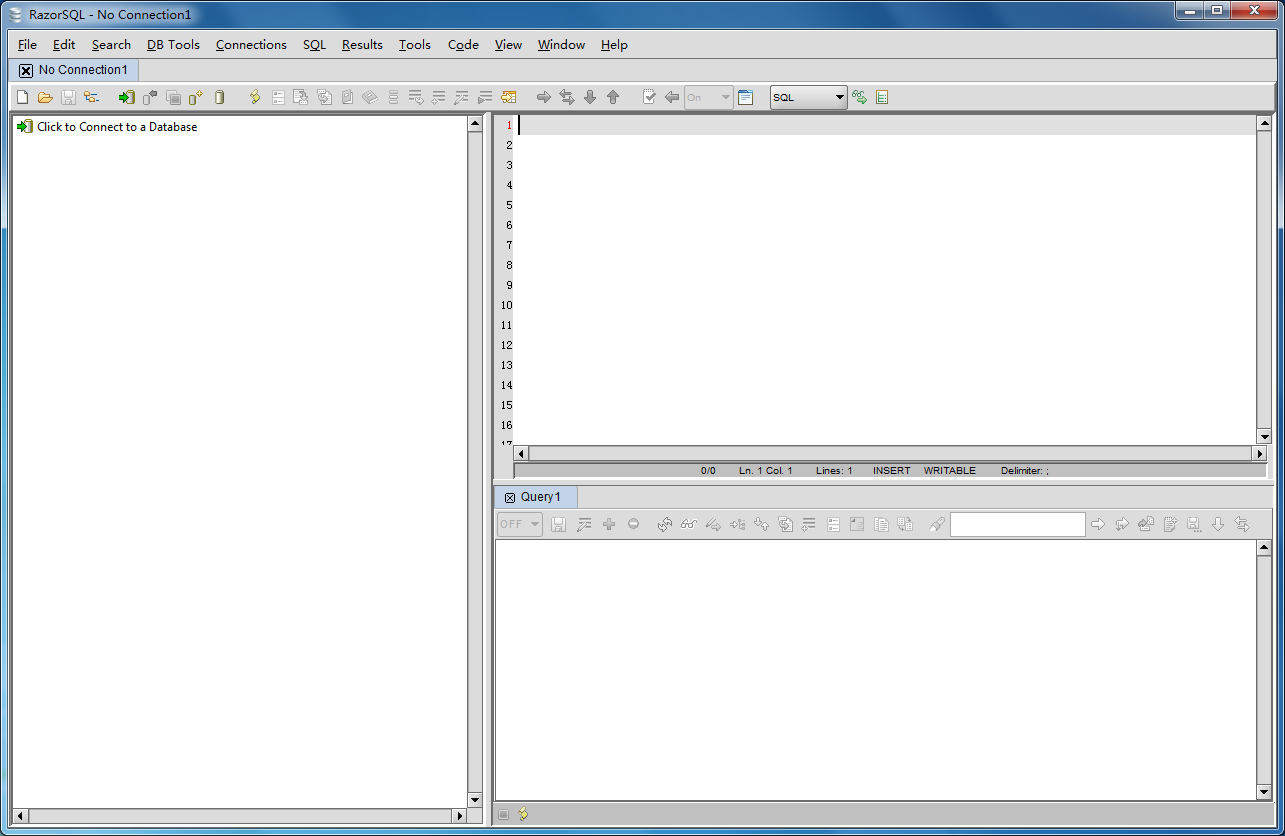The height and width of the screenshot is (836, 1285).
Task: Open the OFF dropdown in Query1 toolbar
Action: (520, 524)
